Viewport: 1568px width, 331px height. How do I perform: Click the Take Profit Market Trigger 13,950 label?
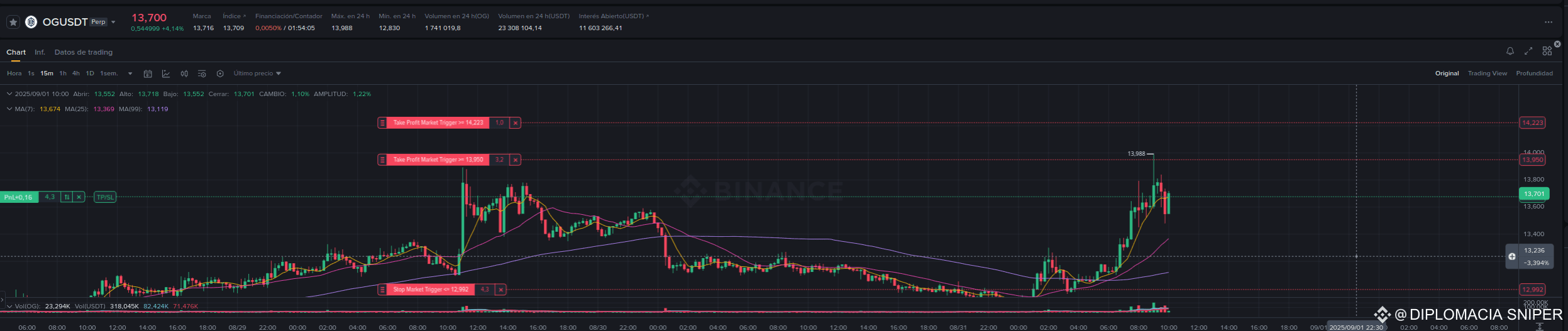click(x=438, y=160)
